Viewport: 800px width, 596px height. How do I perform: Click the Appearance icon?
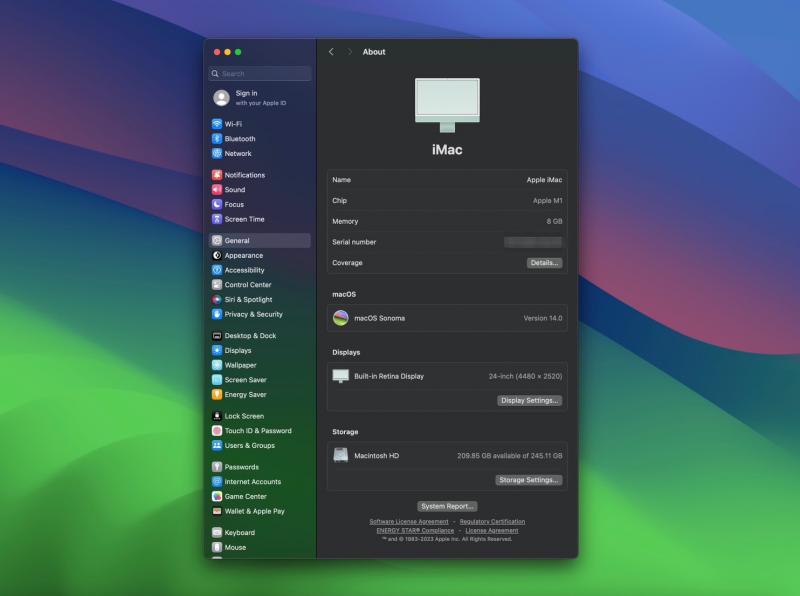217,256
